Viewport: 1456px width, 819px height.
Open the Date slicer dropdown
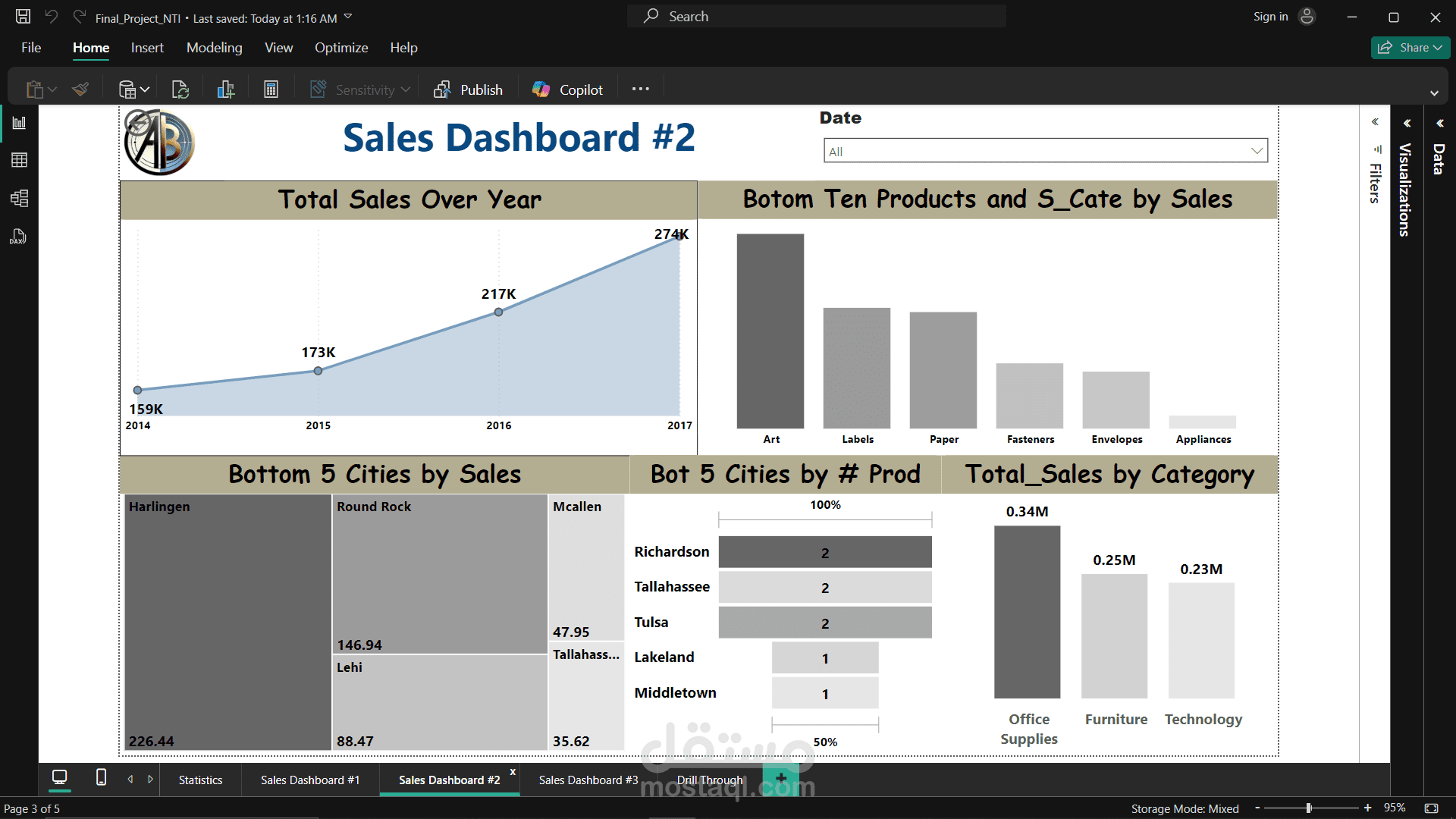(x=1257, y=151)
